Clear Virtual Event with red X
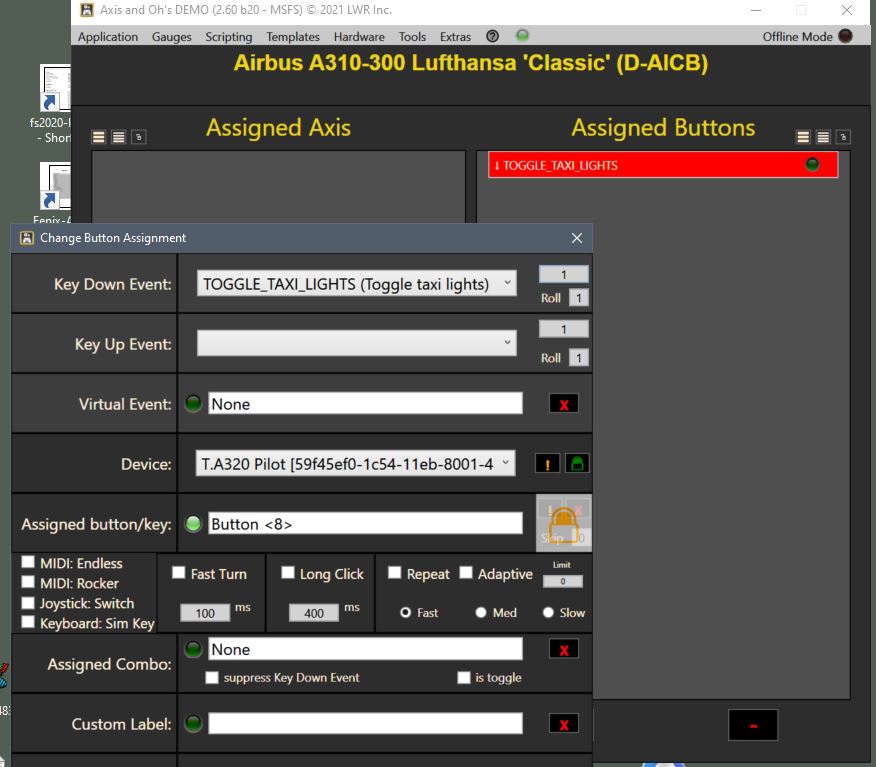 [x=564, y=404]
